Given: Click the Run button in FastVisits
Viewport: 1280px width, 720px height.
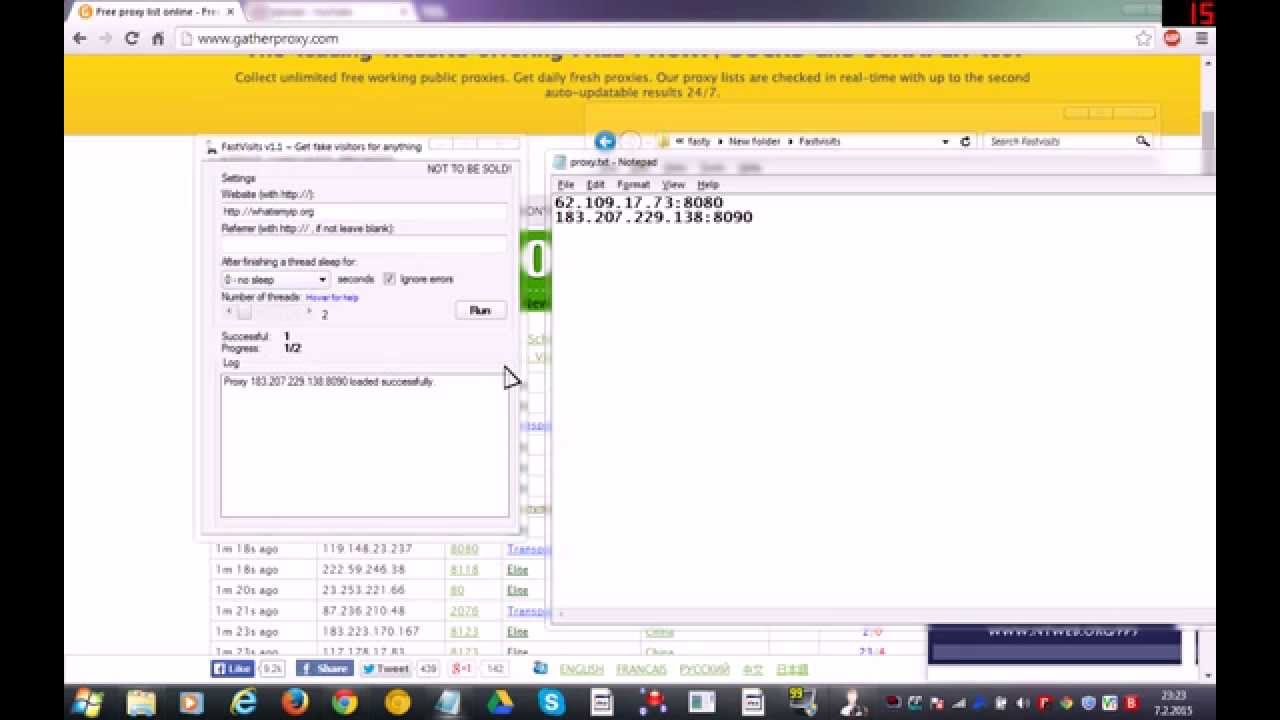Looking at the screenshot, I should point(480,310).
